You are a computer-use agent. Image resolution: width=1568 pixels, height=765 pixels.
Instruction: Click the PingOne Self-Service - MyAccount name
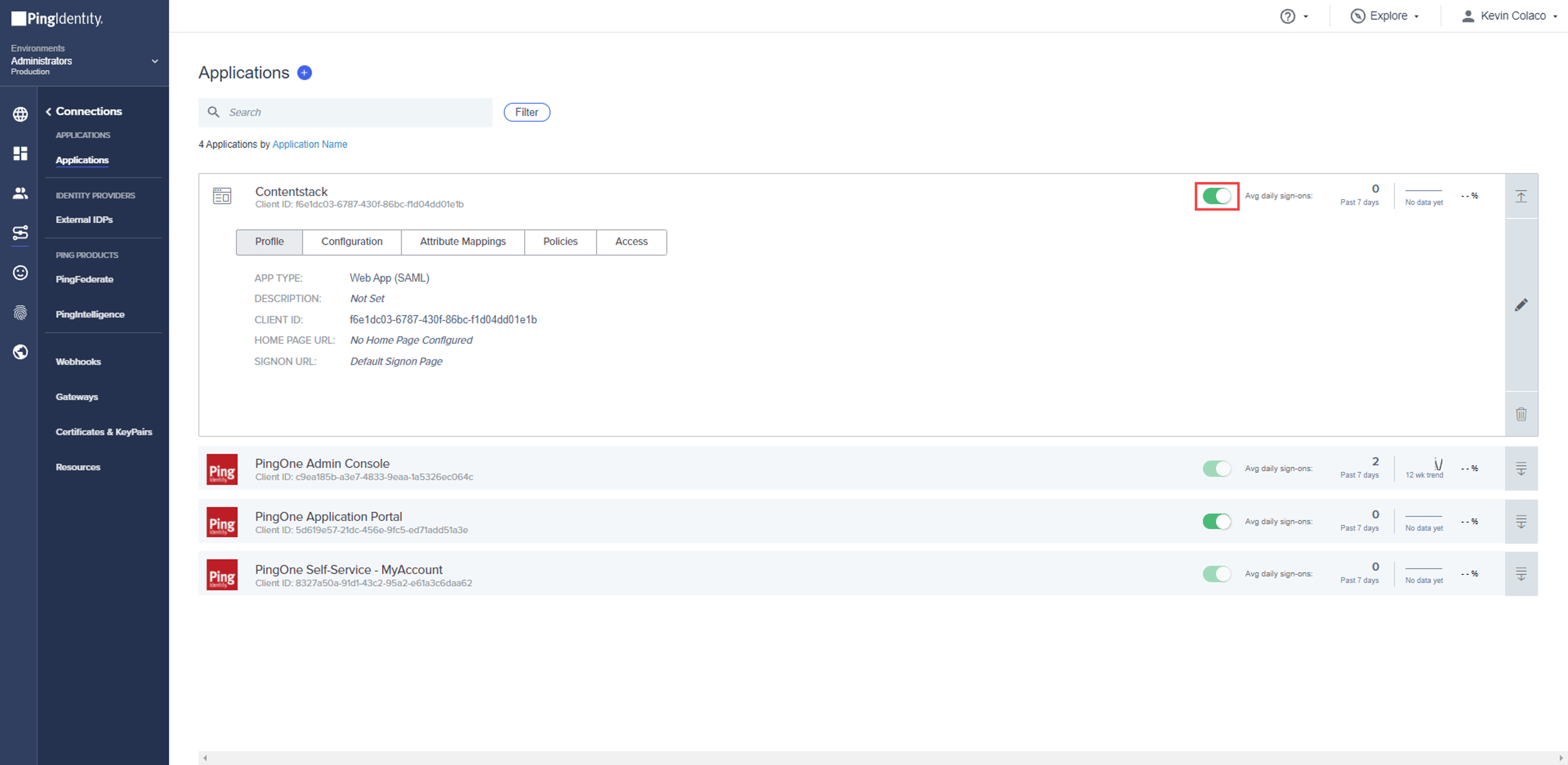(x=349, y=569)
